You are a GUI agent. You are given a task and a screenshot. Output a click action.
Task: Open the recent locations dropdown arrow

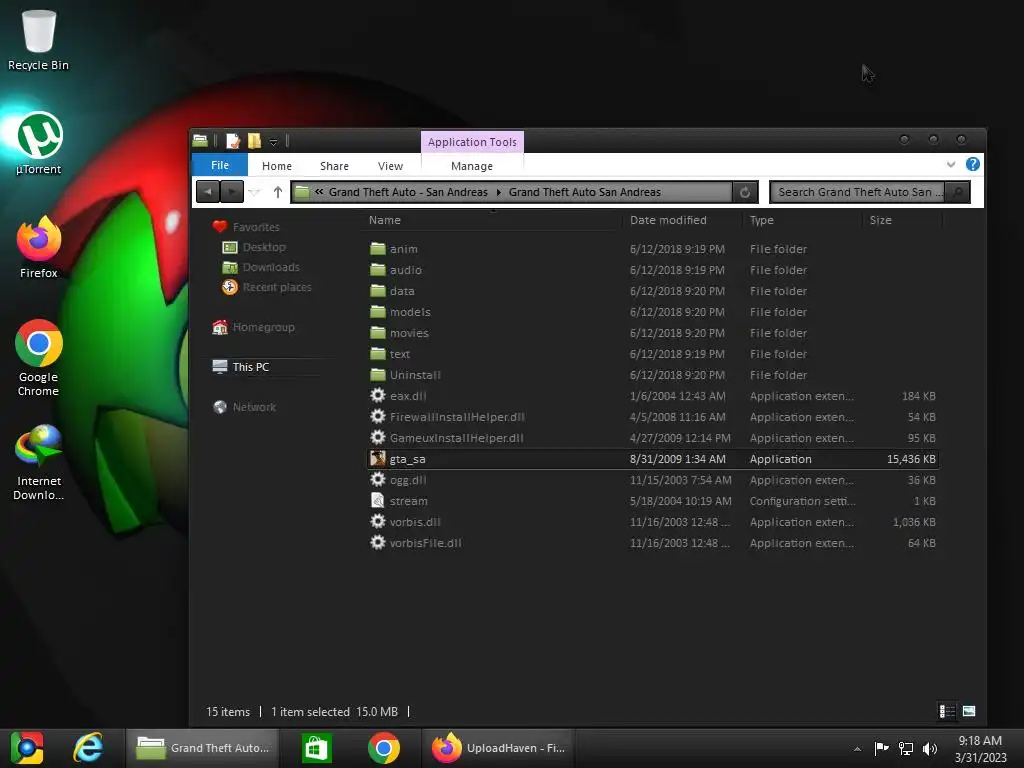tap(255, 192)
